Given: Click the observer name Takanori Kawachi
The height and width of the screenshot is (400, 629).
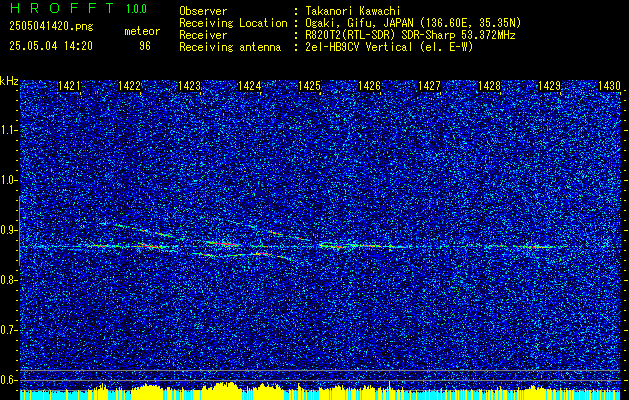Looking at the screenshot, I should [x=353, y=11].
